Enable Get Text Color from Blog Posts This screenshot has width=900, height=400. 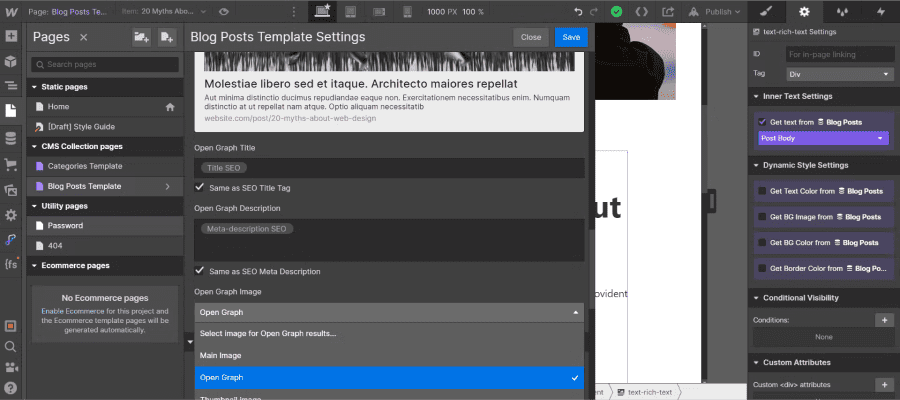tap(762, 191)
